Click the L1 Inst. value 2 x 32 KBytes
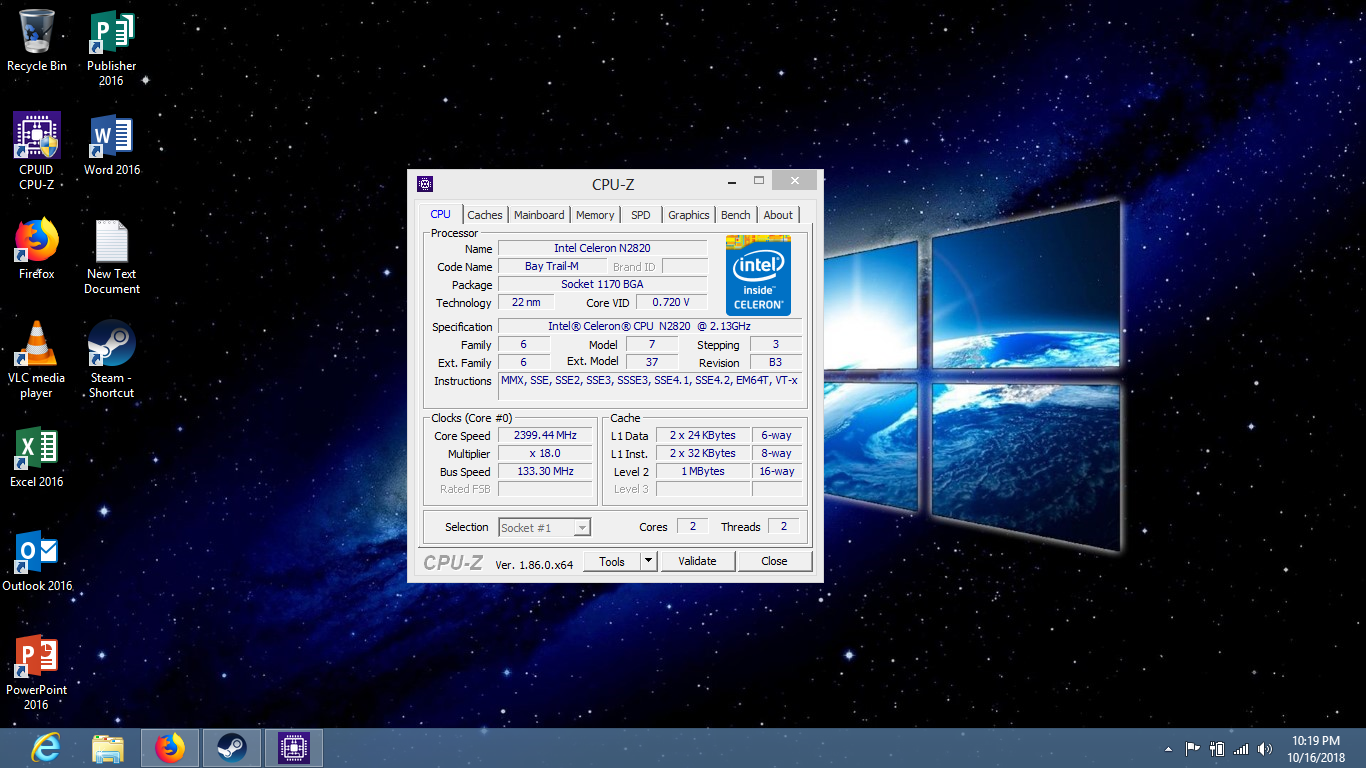The image size is (1366, 768). [703, 453]
